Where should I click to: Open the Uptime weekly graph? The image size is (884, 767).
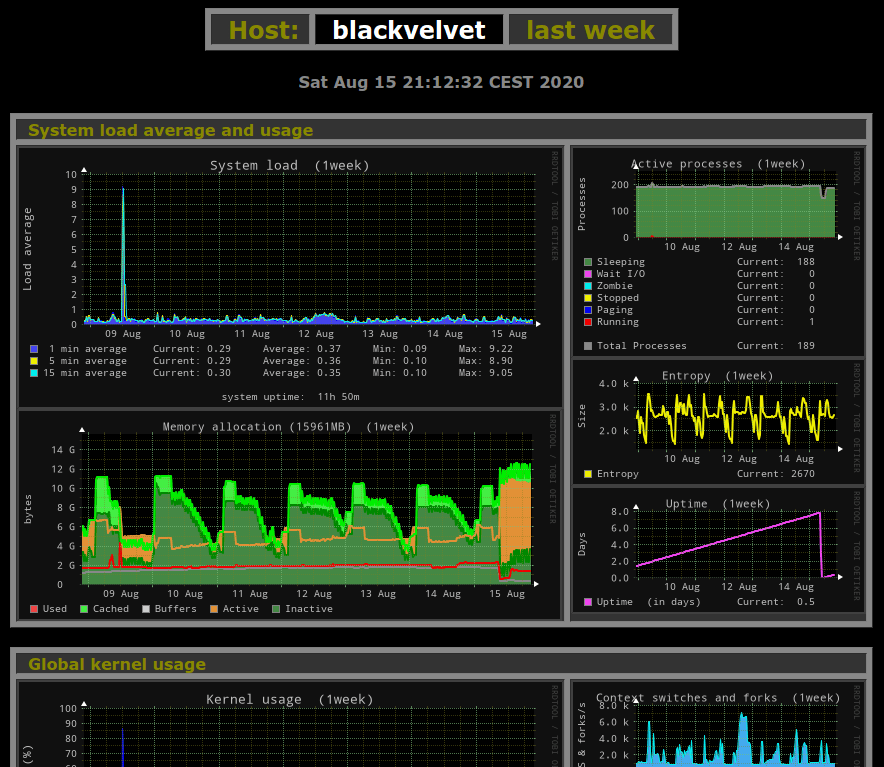click(718, 550)
